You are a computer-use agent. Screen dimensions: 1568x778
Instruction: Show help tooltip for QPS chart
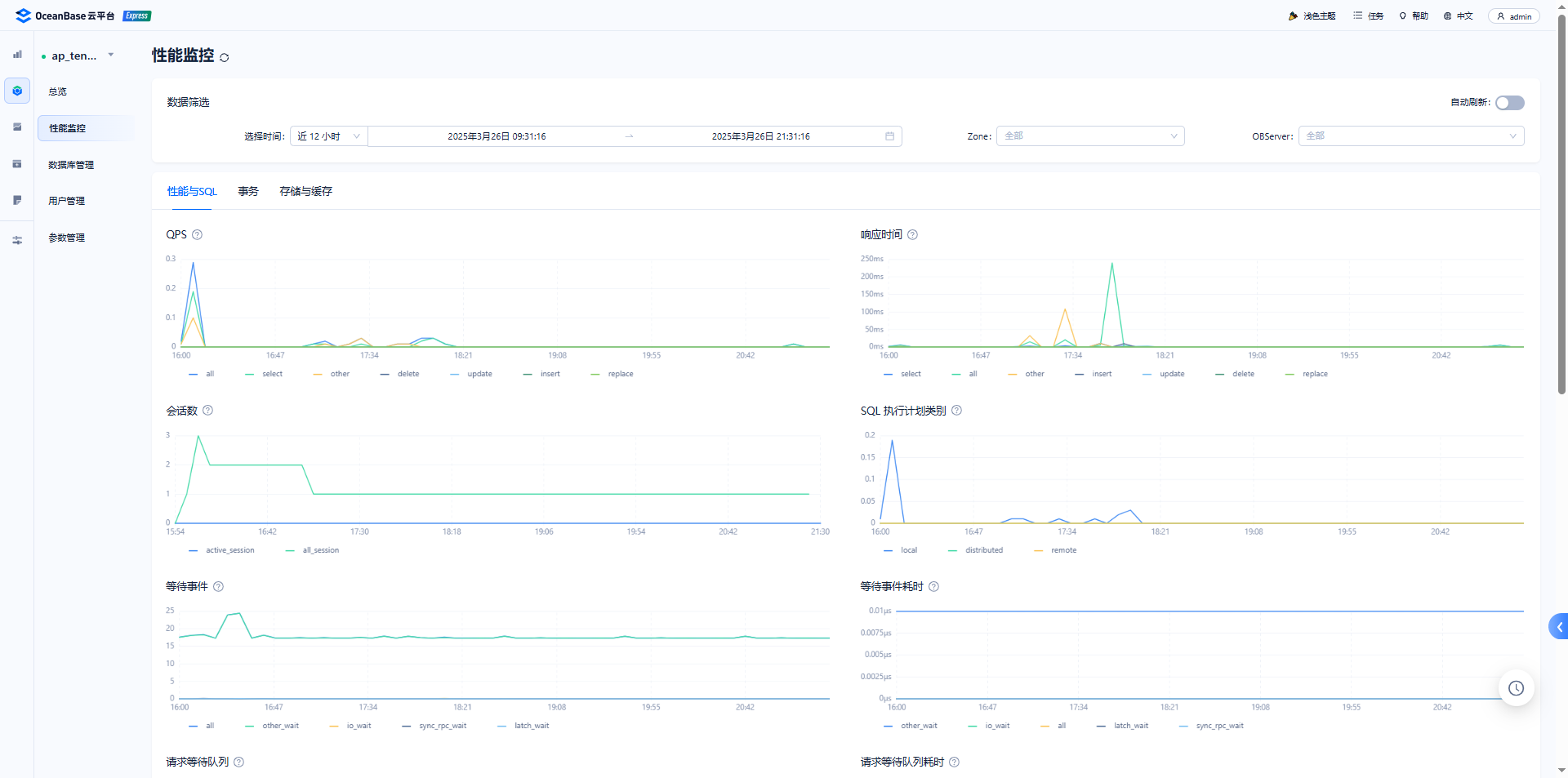coord(197,235)
